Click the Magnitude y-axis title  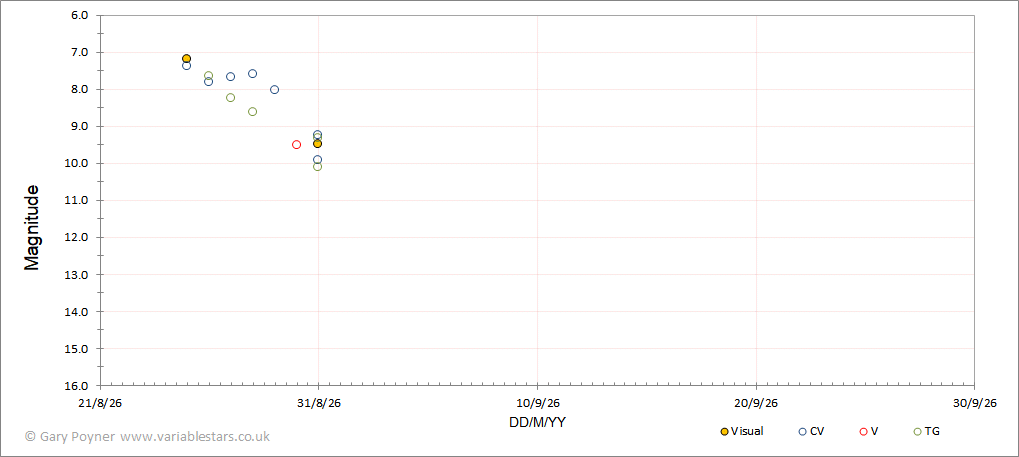(x=32, y=228)
